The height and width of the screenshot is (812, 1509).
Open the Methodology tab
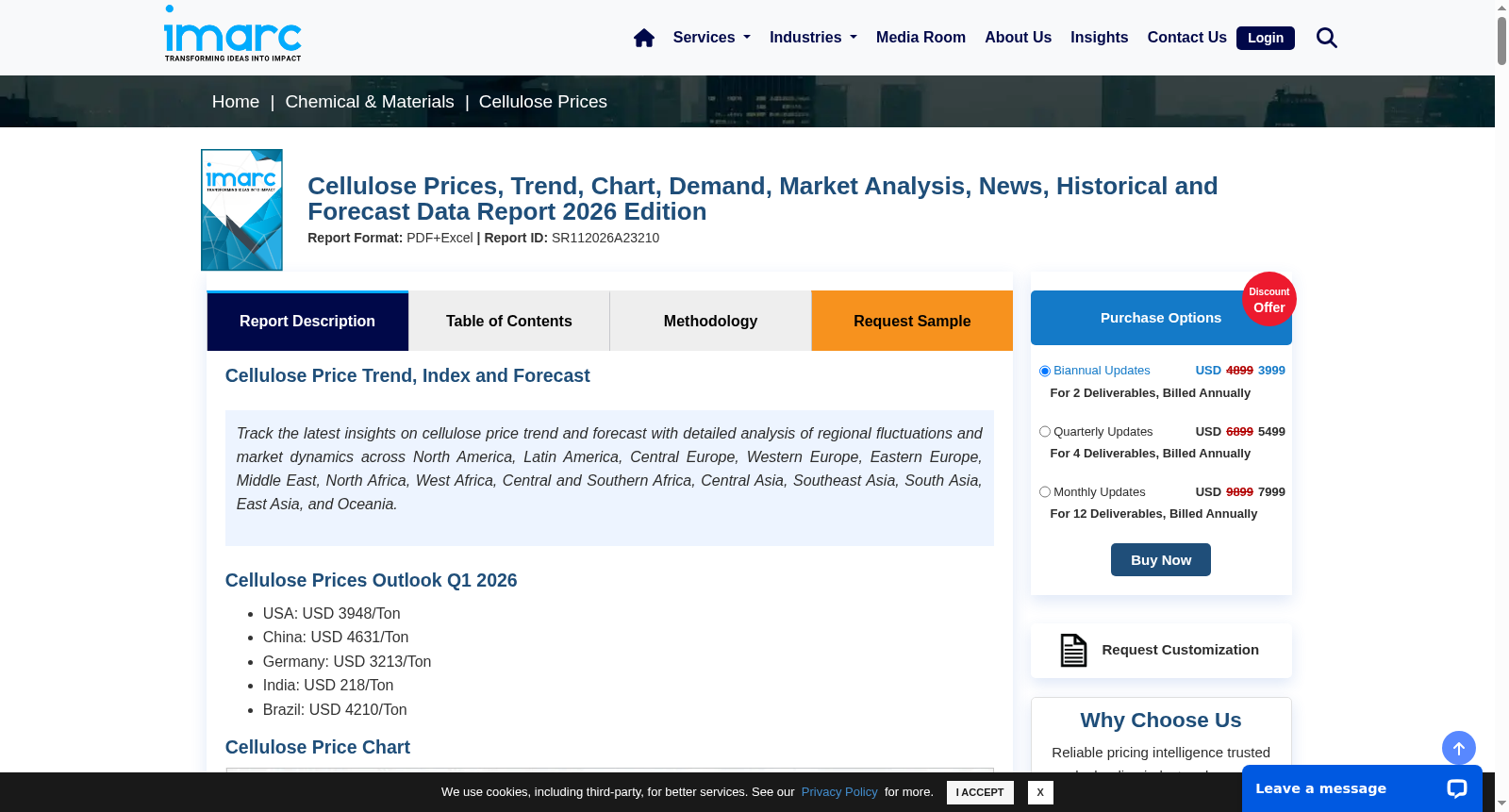710,321
